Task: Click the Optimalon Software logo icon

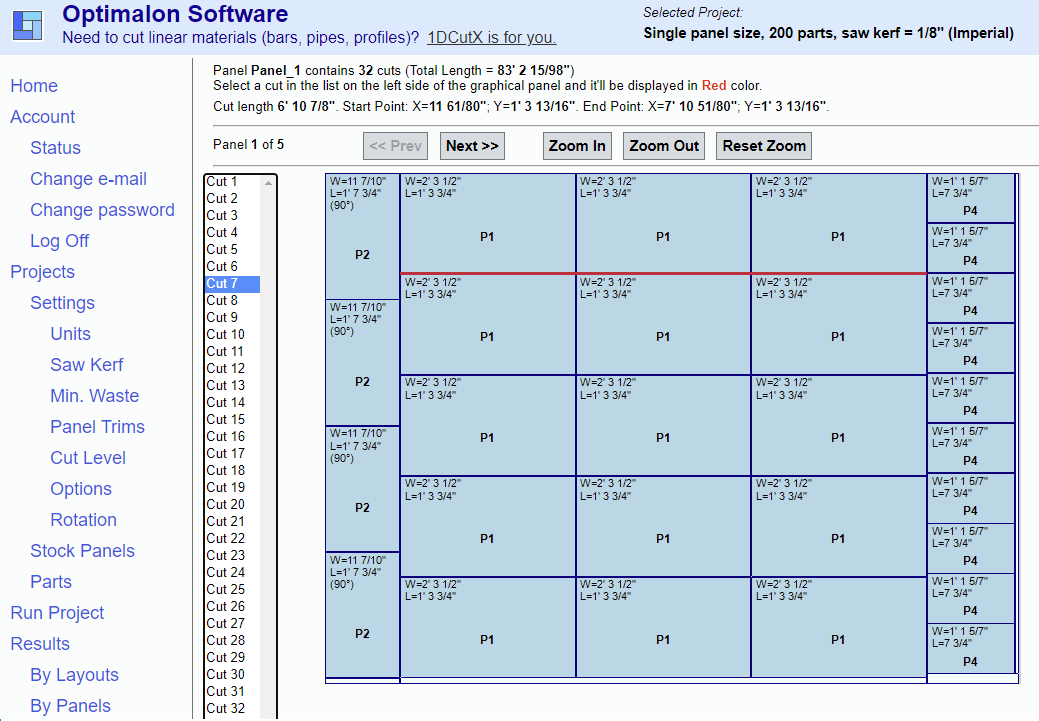Action: tap(28, 25)
